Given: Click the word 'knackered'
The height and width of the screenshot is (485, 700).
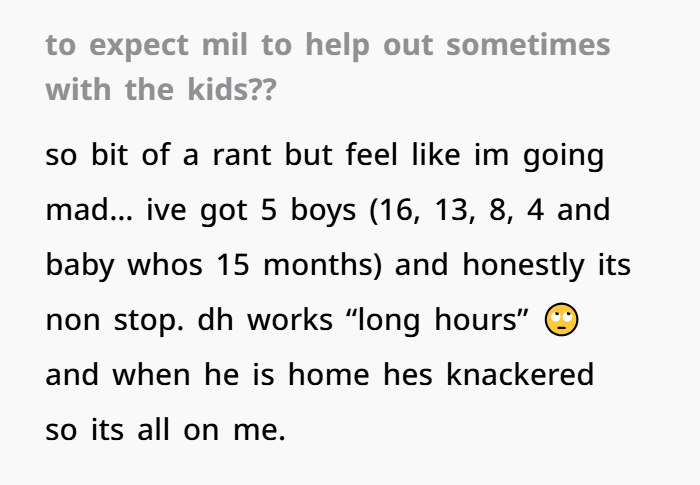Looking at the screenshot, I should 520,374.
